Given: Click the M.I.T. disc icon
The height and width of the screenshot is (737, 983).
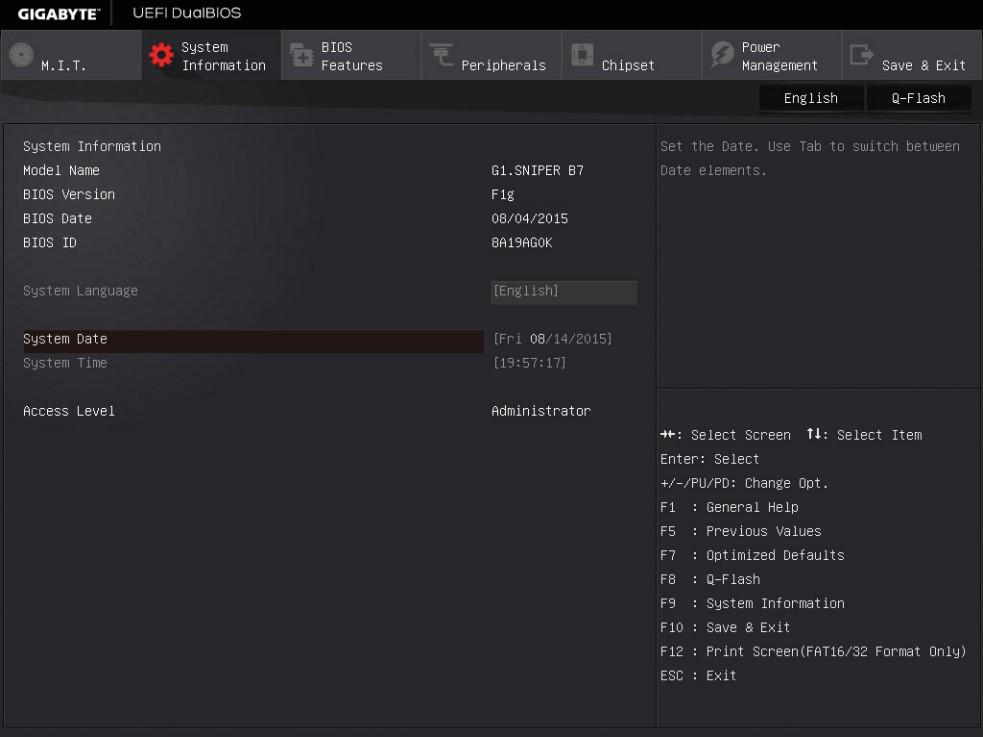Looking at the screenshot, I should click(x=21, y=55).
